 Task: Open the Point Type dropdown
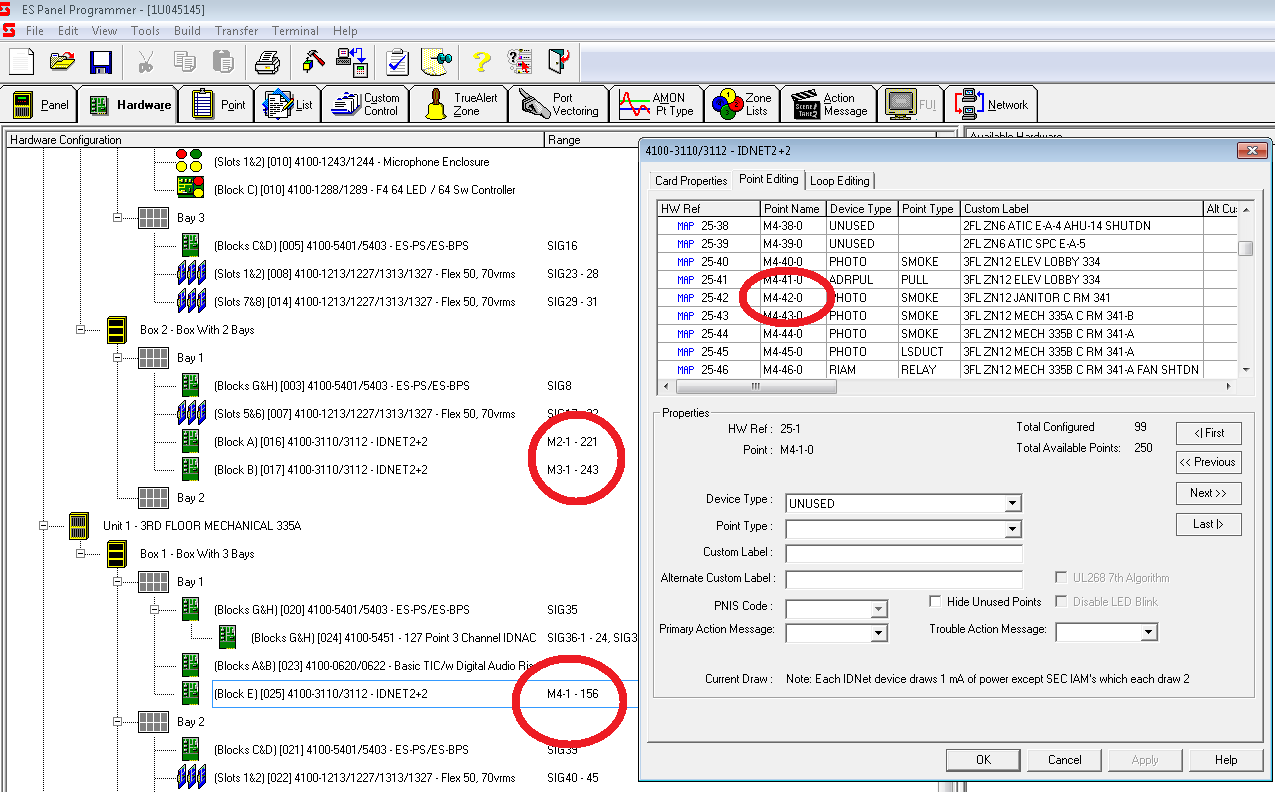click(x=1013, y=529)
